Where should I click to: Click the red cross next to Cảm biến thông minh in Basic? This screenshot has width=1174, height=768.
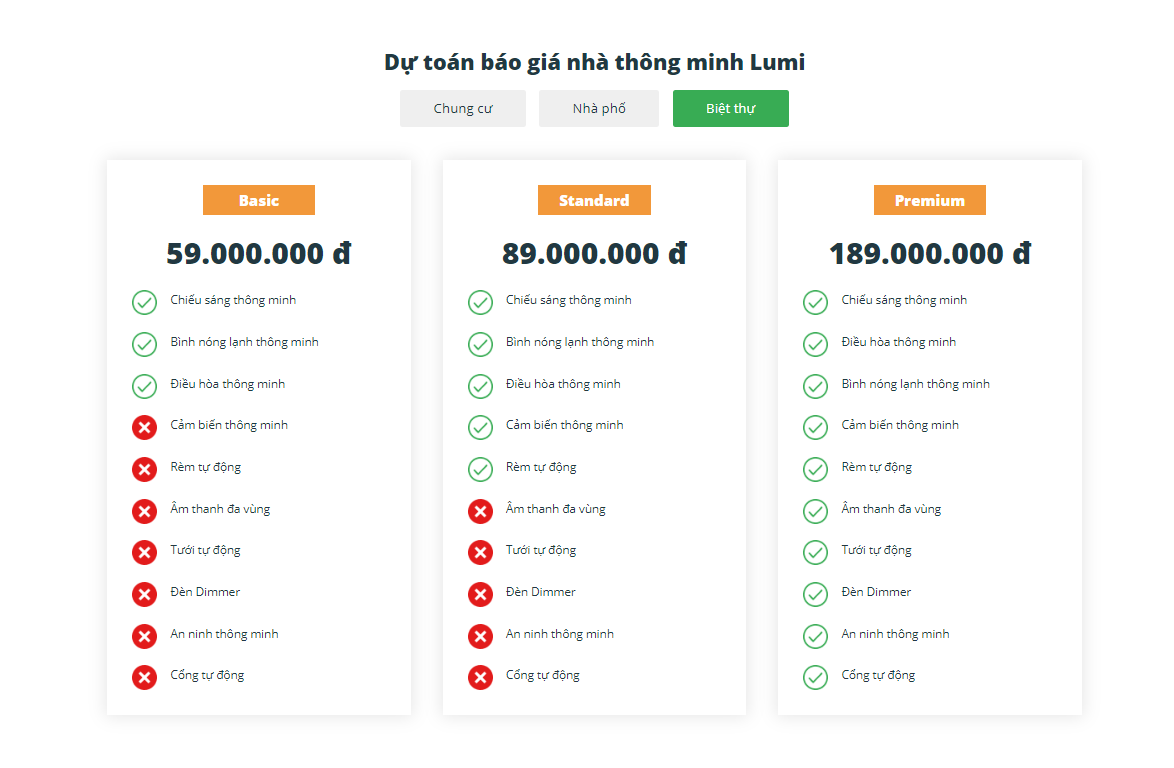click(x=144, y=427)
